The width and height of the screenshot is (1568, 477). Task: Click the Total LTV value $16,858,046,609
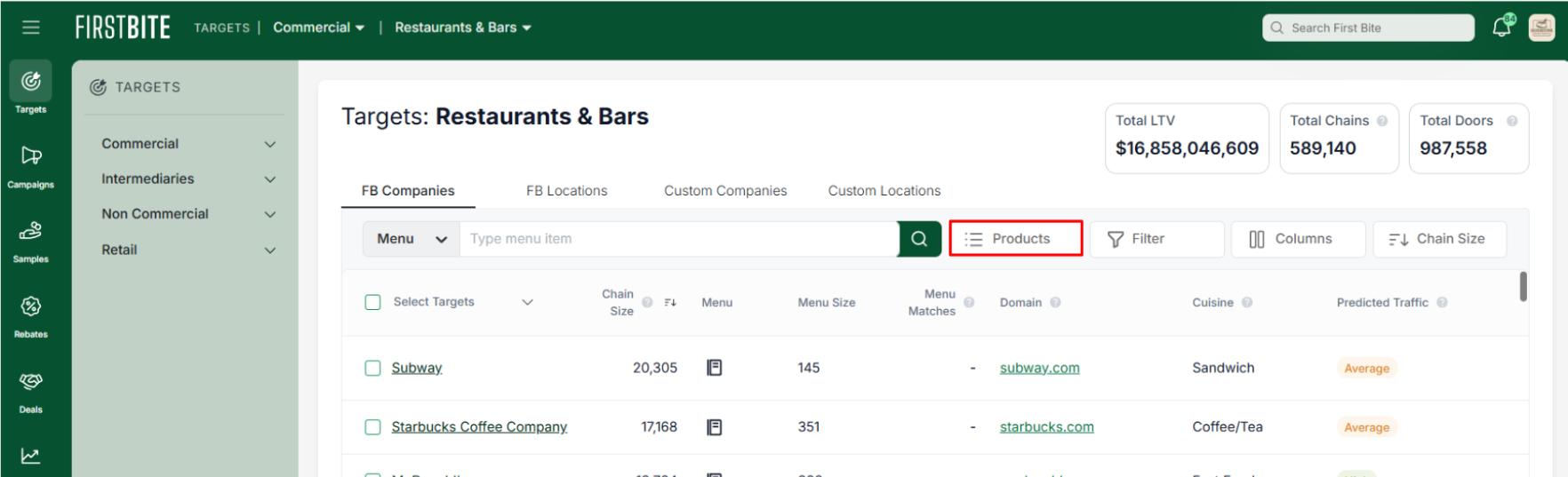click(x=1187, y=148)
